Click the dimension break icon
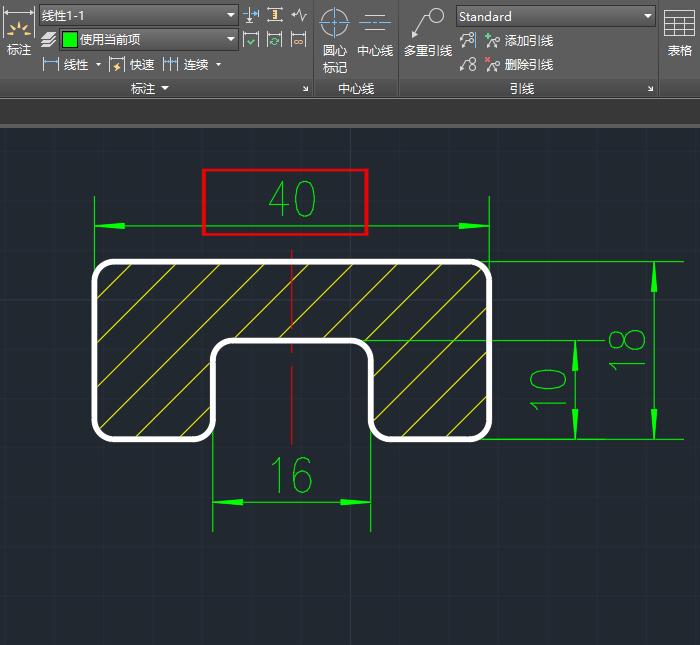The height and width of the screenshot is (645, 700). pyautogui.click(x=252, y=16)
